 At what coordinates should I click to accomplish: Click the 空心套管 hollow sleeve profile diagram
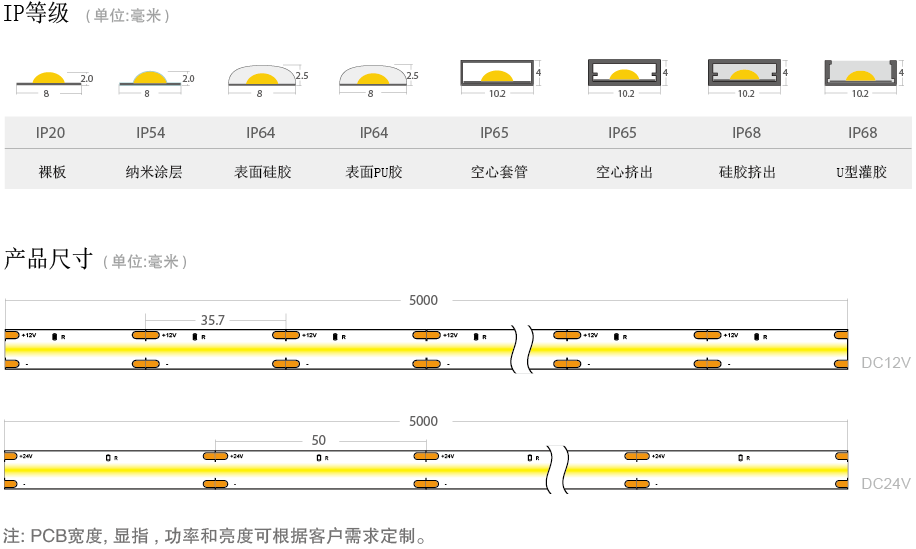(x=497, y=75)
